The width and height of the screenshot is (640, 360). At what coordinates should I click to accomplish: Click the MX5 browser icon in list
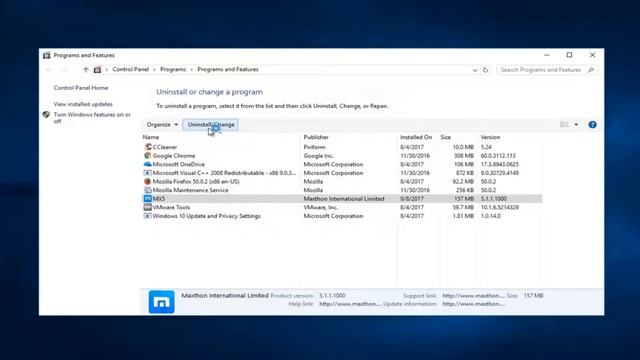tap(148, 198)
